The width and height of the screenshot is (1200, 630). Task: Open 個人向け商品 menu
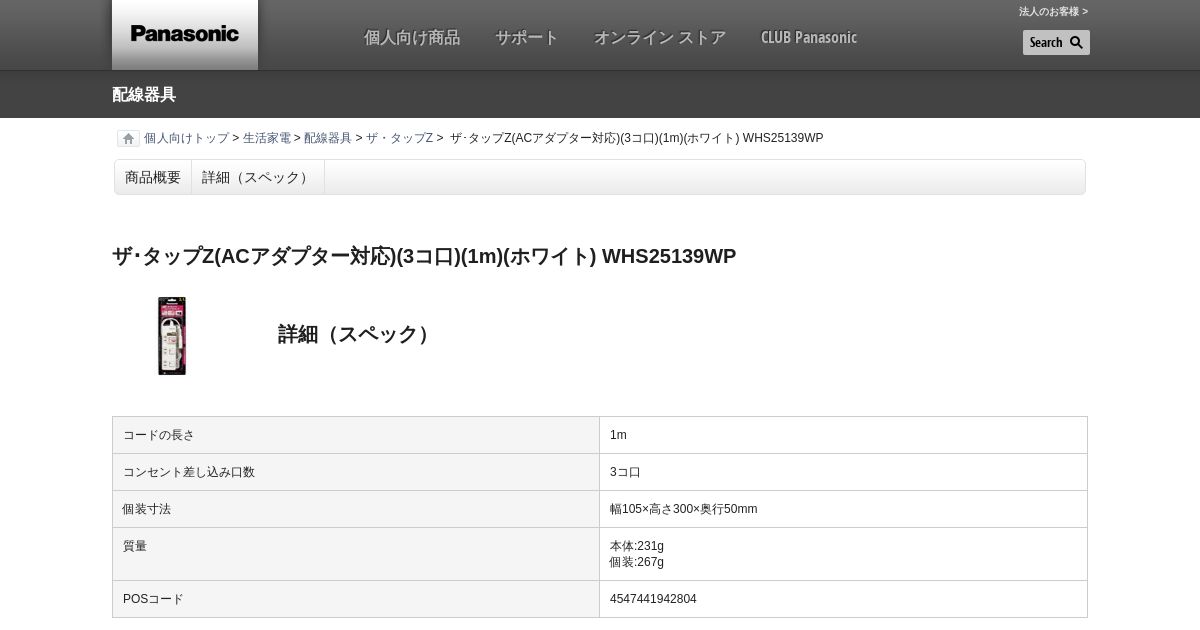[412, 37]
